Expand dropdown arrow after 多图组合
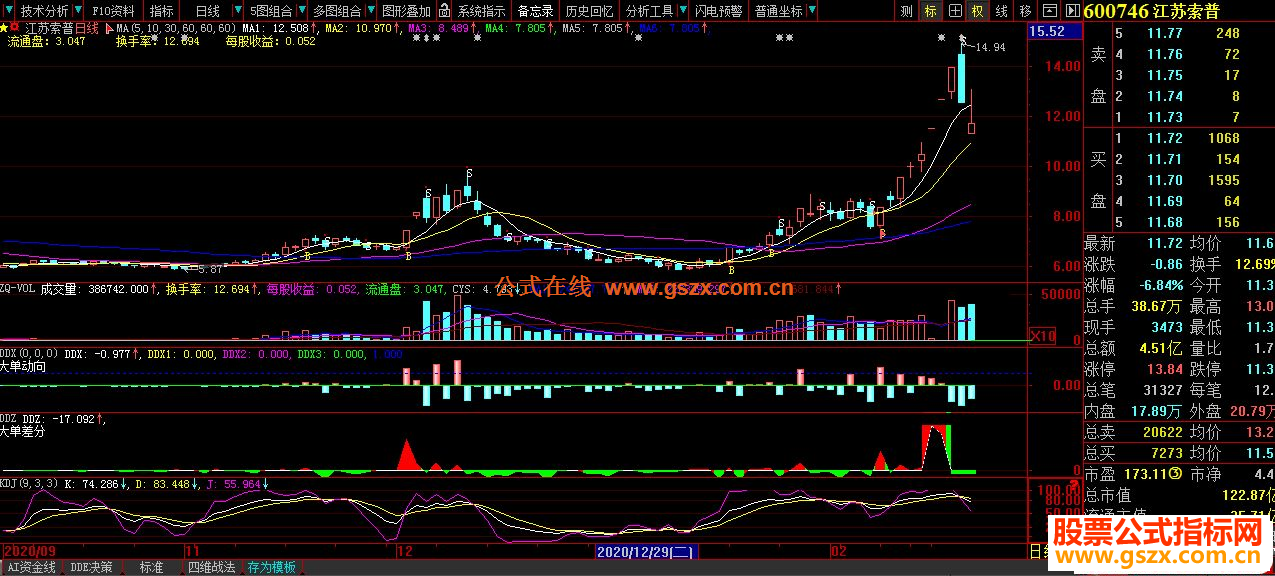 (x=370, y=10)
